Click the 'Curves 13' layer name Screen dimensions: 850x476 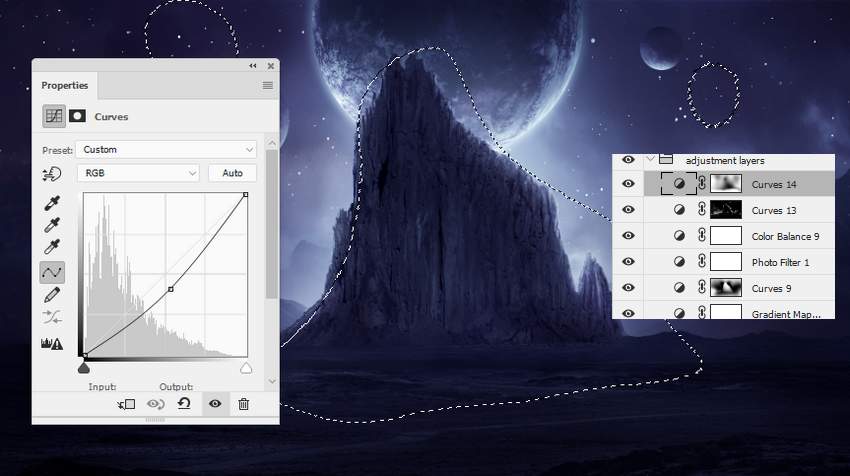774,210
